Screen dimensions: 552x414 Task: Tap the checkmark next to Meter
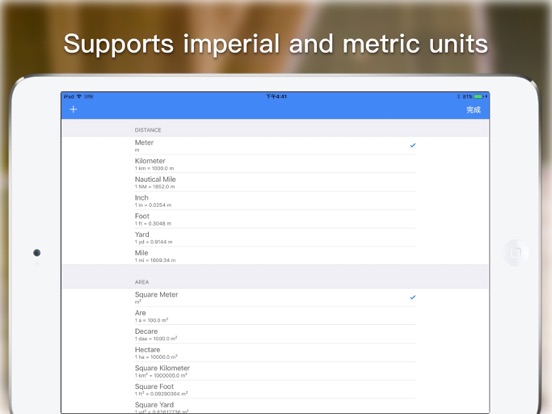pyautogui.click(x=413, y=145)
